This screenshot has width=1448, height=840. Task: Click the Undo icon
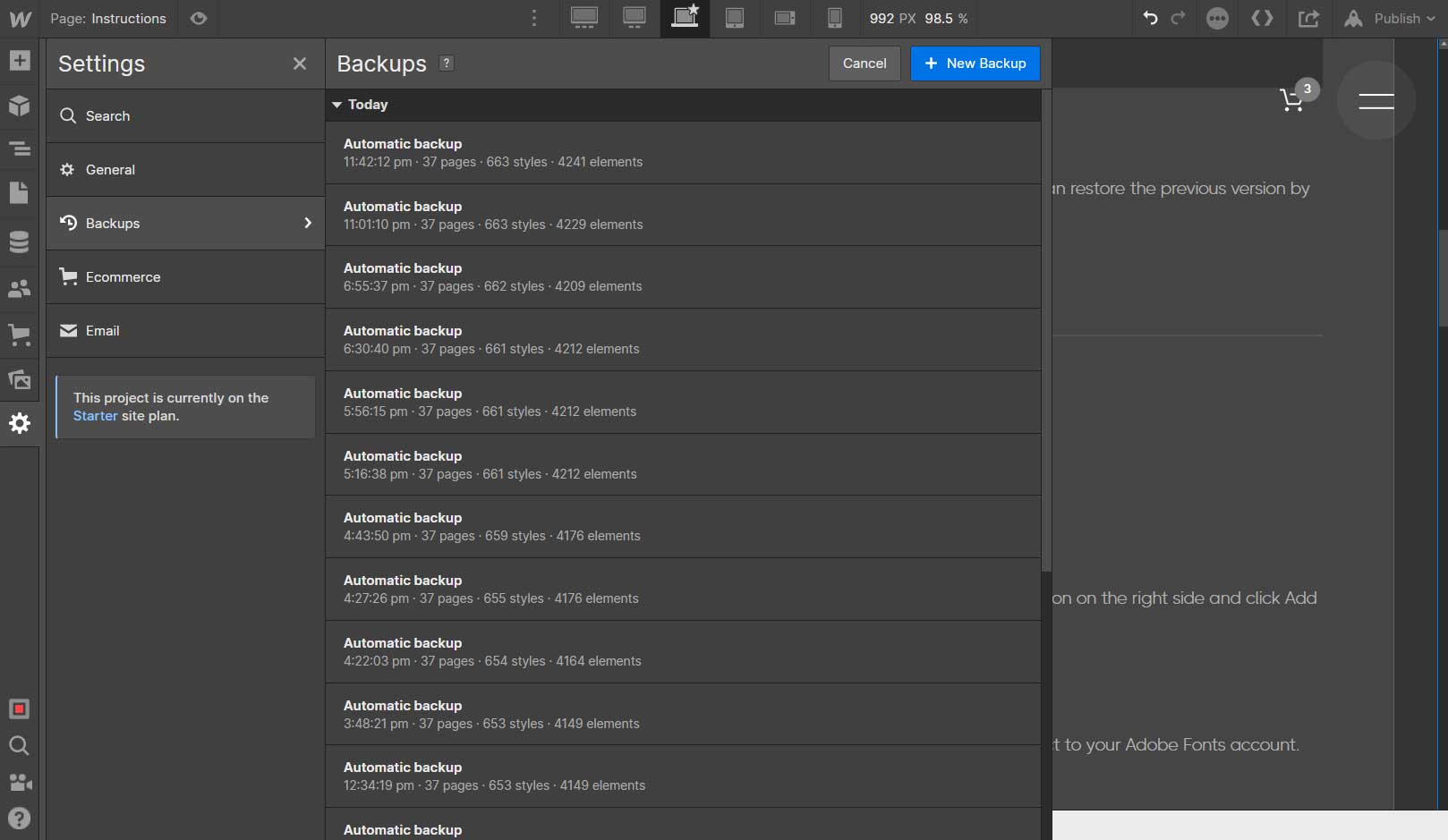tap(1151, 18)
